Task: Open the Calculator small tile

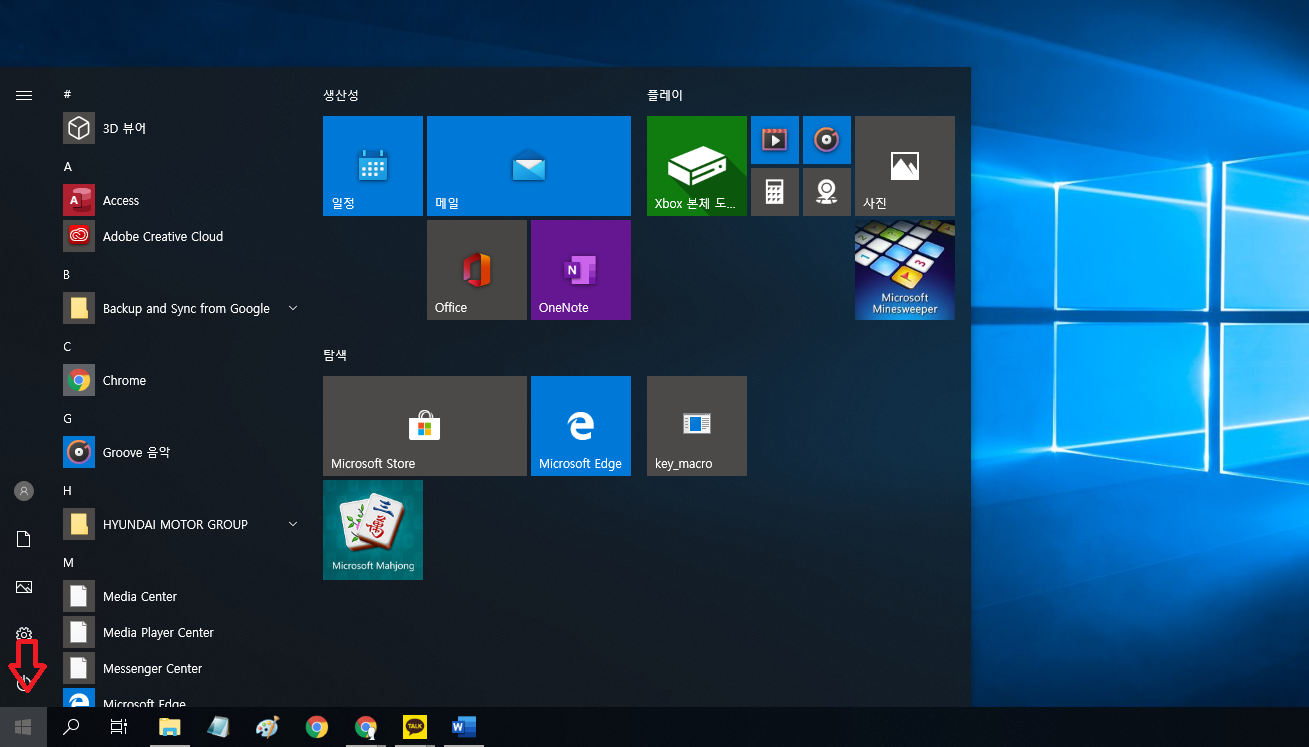Action: 775,192
